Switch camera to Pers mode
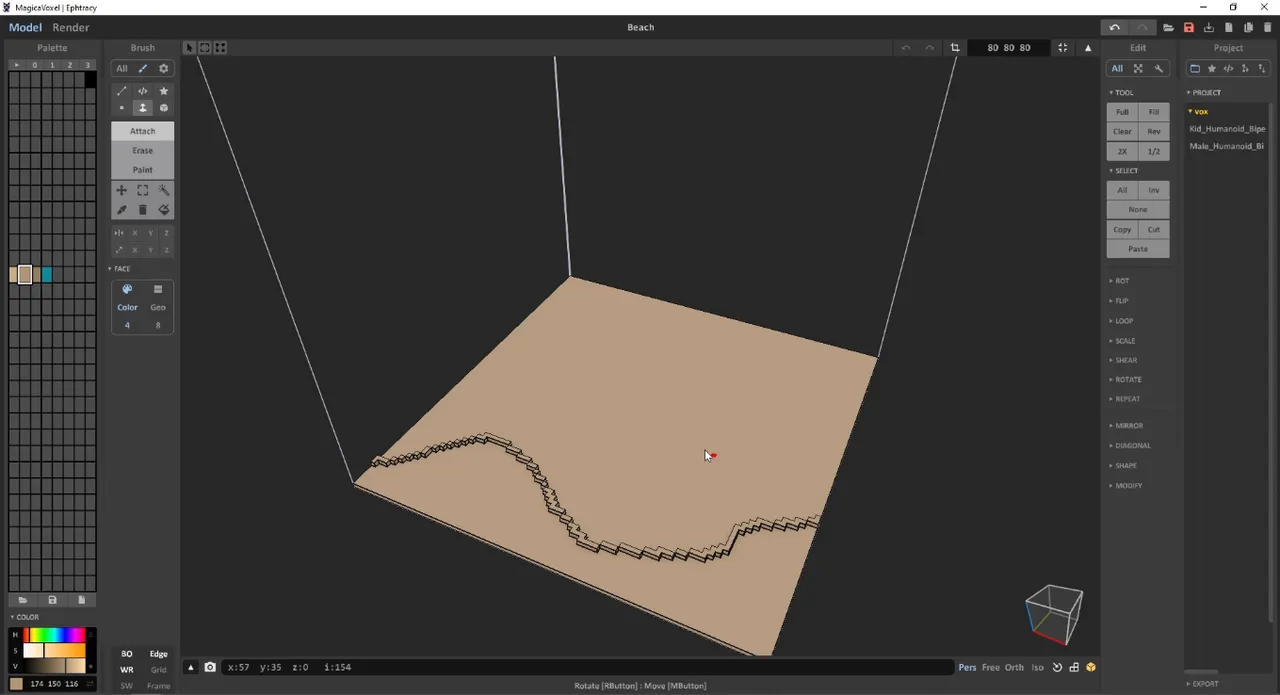The image size is (1280, 695). [967, 667]
